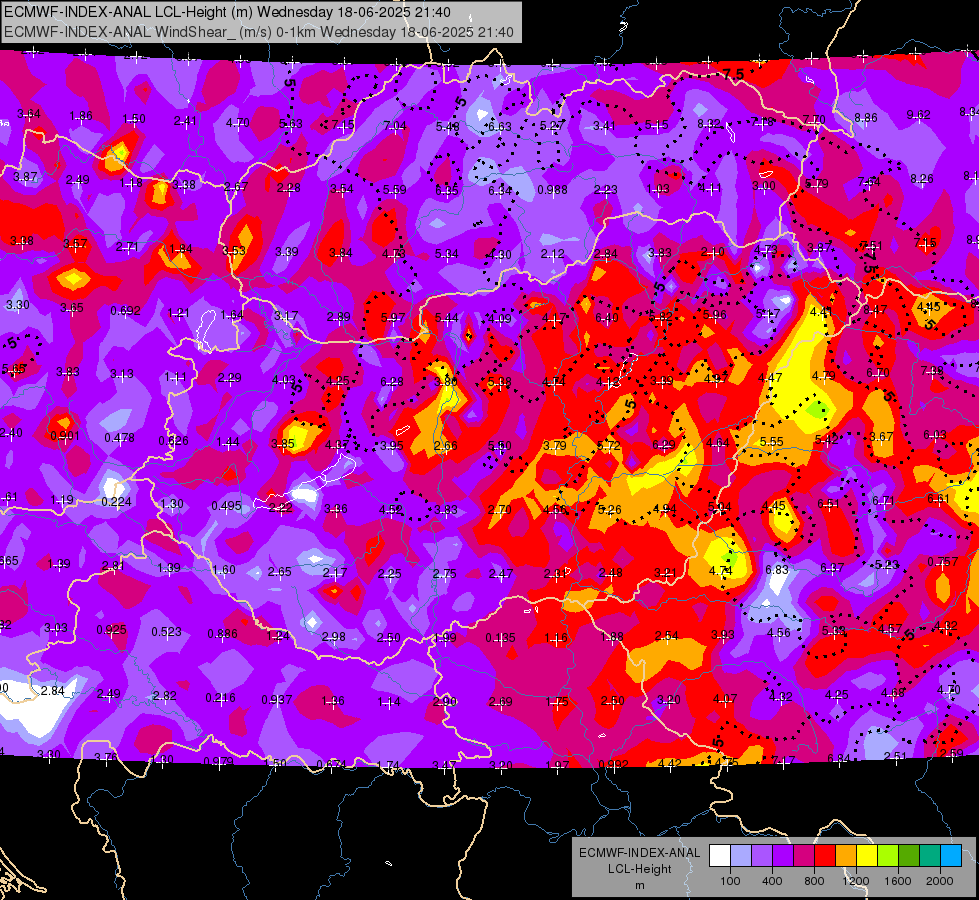Click the legend tick label 1600
Viewport: 979px width, 900px height.
(x=898, y=881)
